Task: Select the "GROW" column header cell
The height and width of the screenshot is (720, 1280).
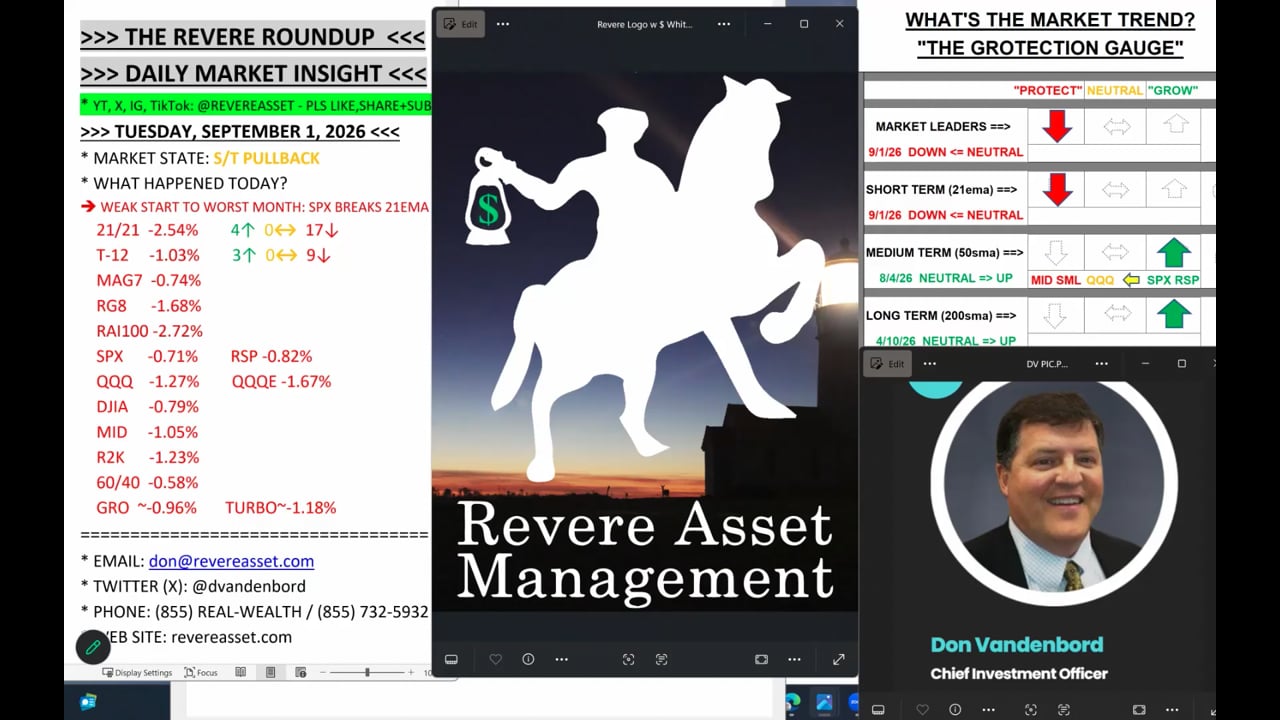Action: click(x=1172, y=90)
